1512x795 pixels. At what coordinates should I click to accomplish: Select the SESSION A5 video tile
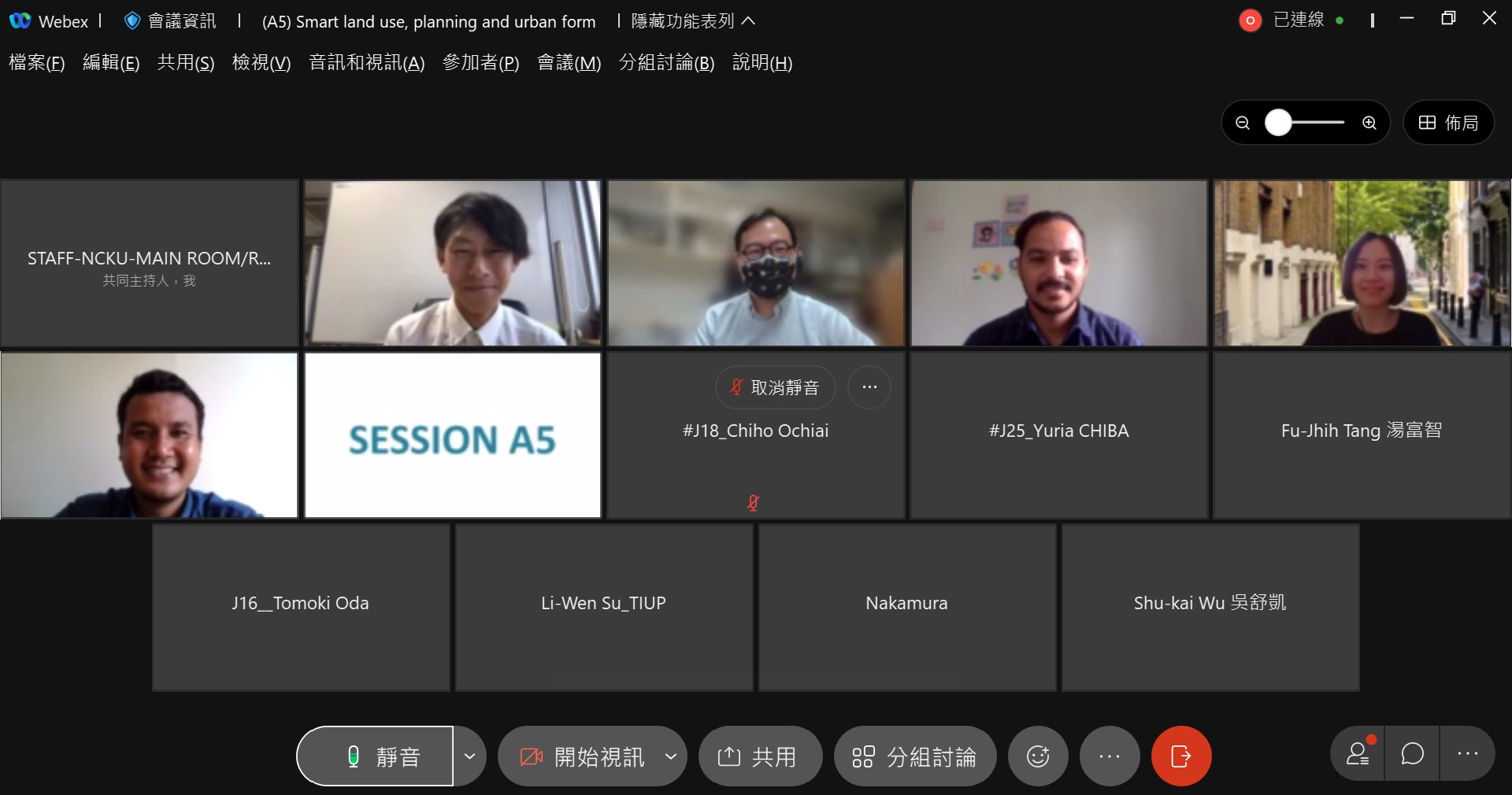click(453, 435)
